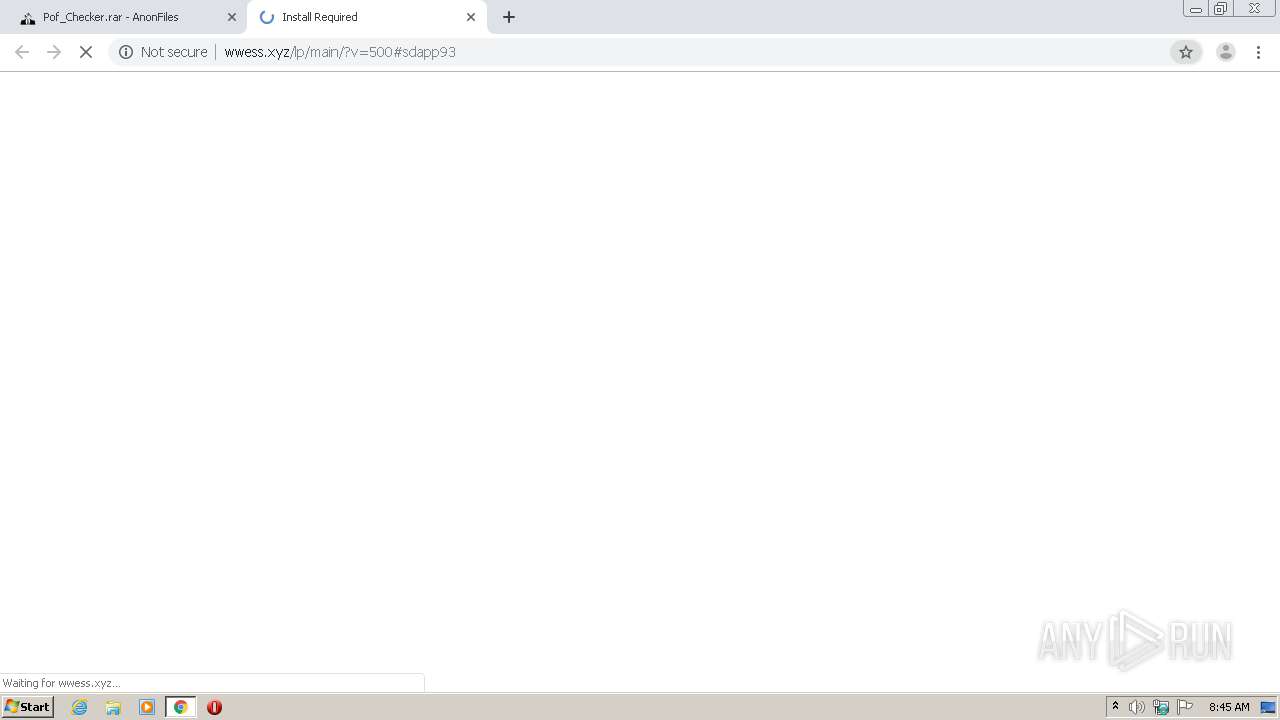Open Windows Explorer folder from taskbar
1280x720 pixels.
[x=113, y=707]
